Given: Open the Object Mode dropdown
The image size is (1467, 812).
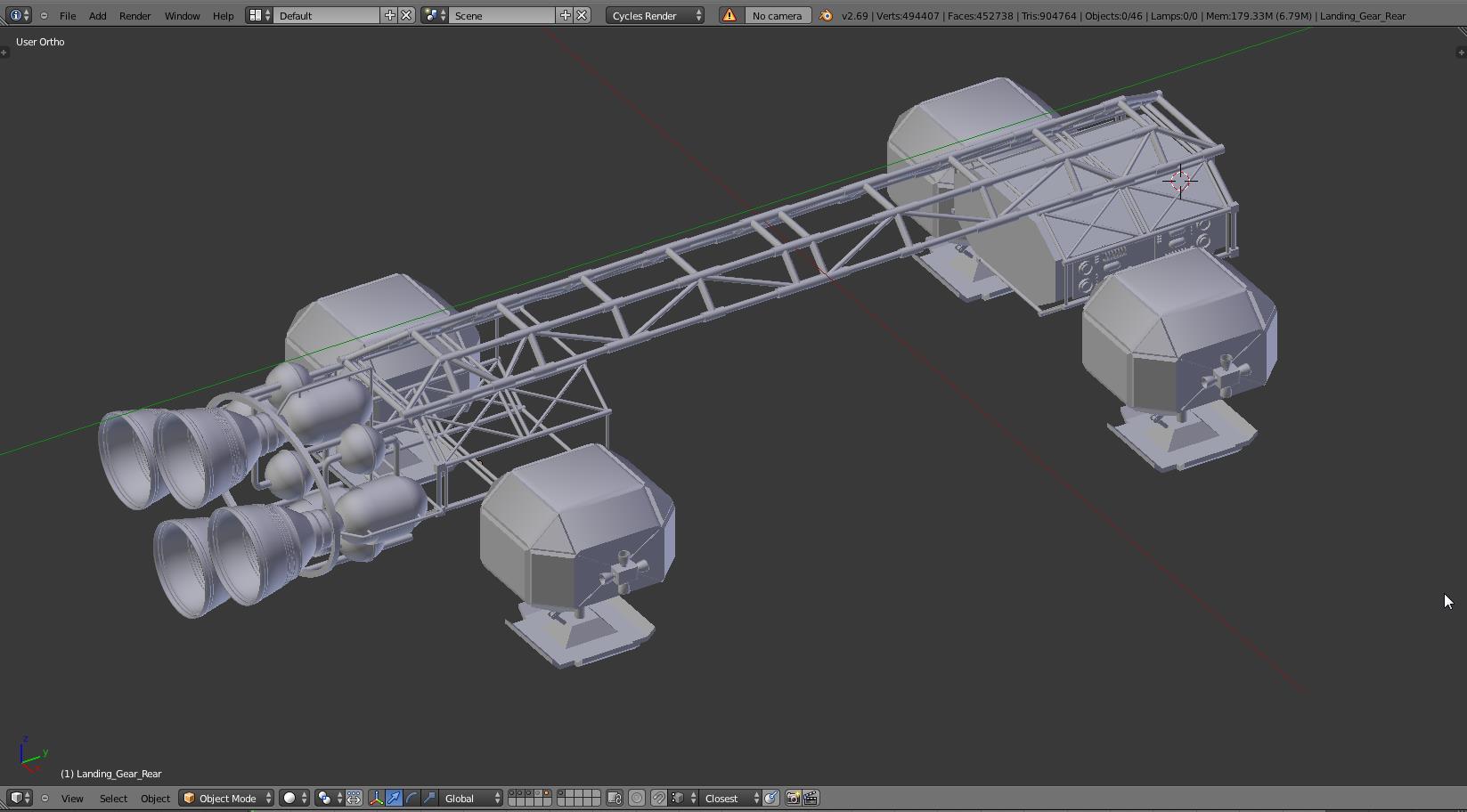Looking at the screenshot, I should pyautogui.click(x=226, y=799).
